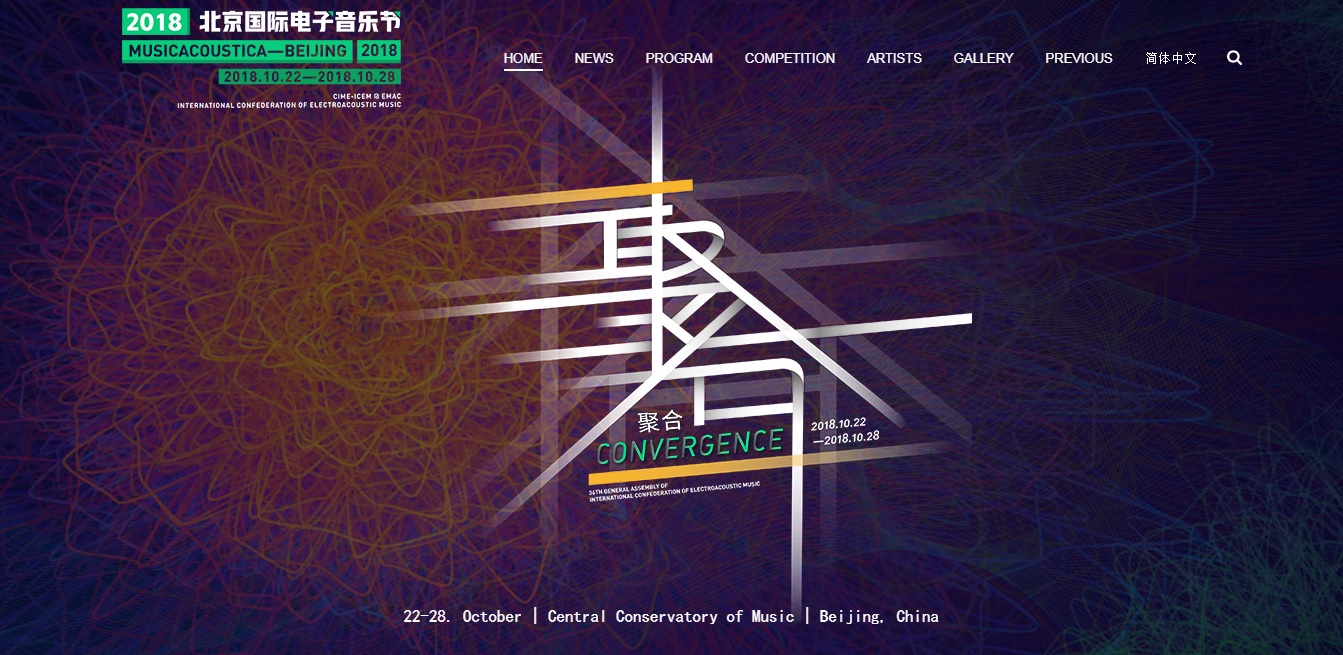This screenshot has height=655, width=1343.
Task: Switch language to 简体中文
Action: [1171, 58]
